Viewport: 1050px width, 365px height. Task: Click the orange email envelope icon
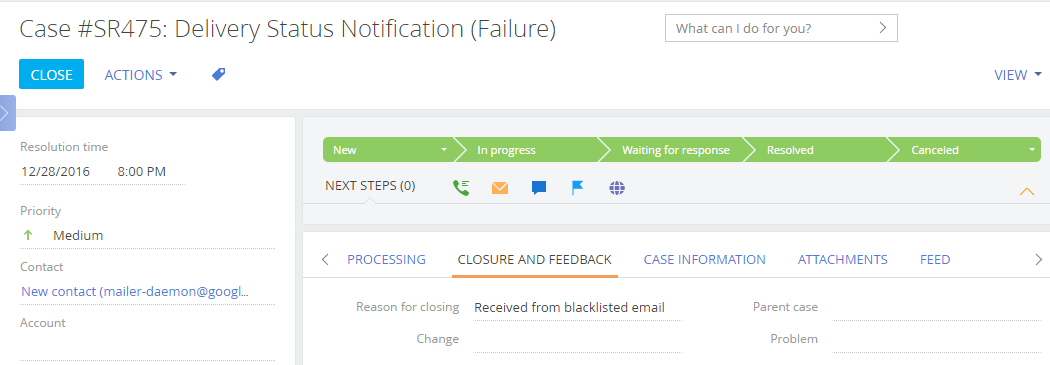coord(500,188)
